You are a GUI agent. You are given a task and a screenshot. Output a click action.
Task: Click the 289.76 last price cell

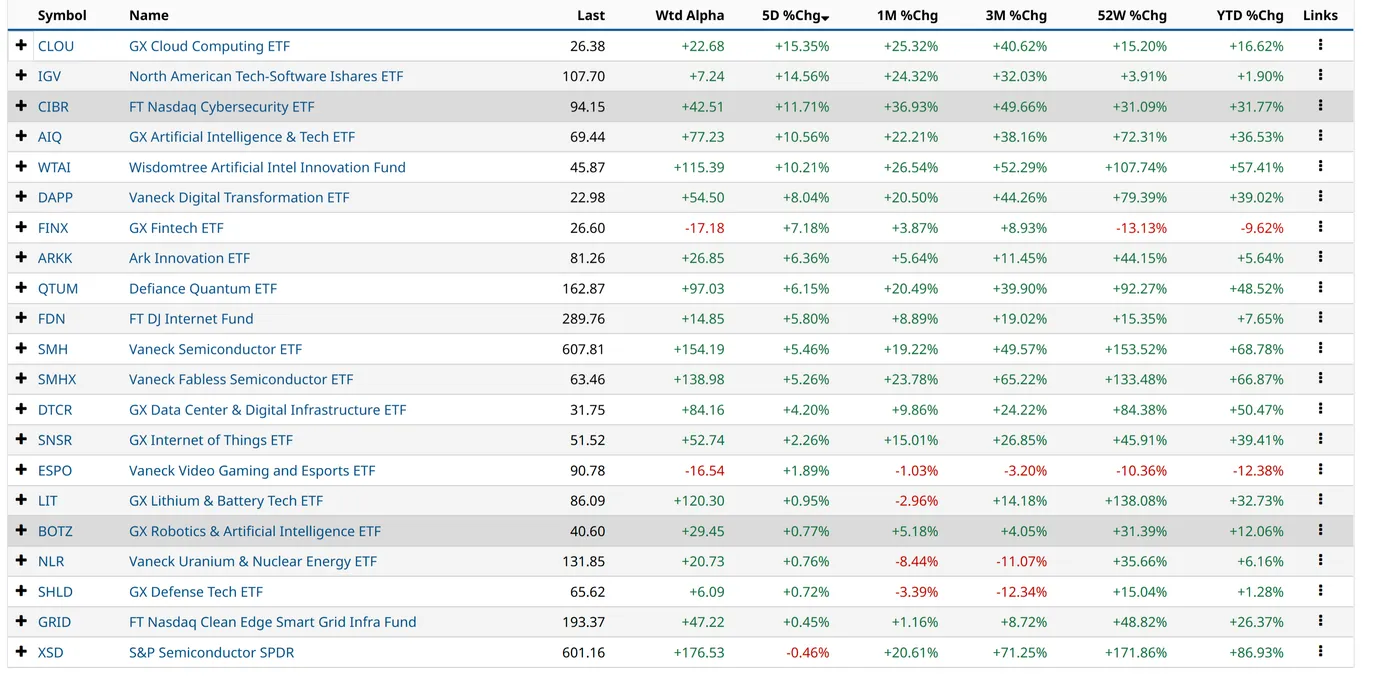pos(584,319)
